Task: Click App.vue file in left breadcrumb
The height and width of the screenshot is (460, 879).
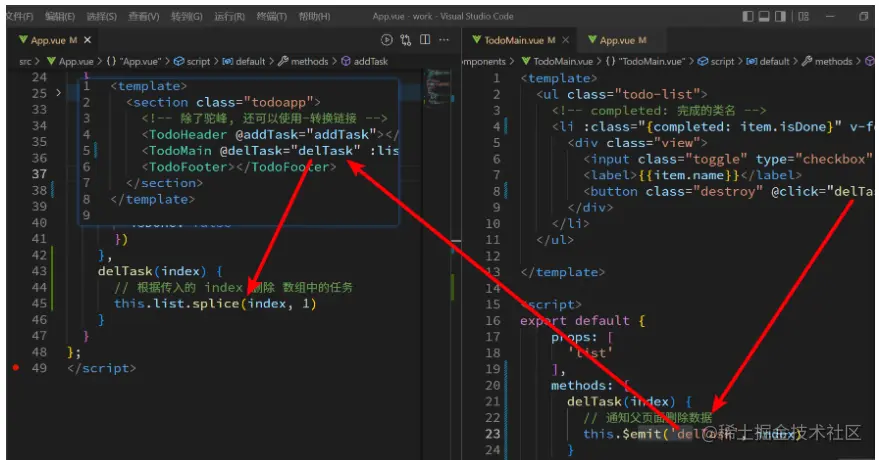Action: (x=70, y=61)
